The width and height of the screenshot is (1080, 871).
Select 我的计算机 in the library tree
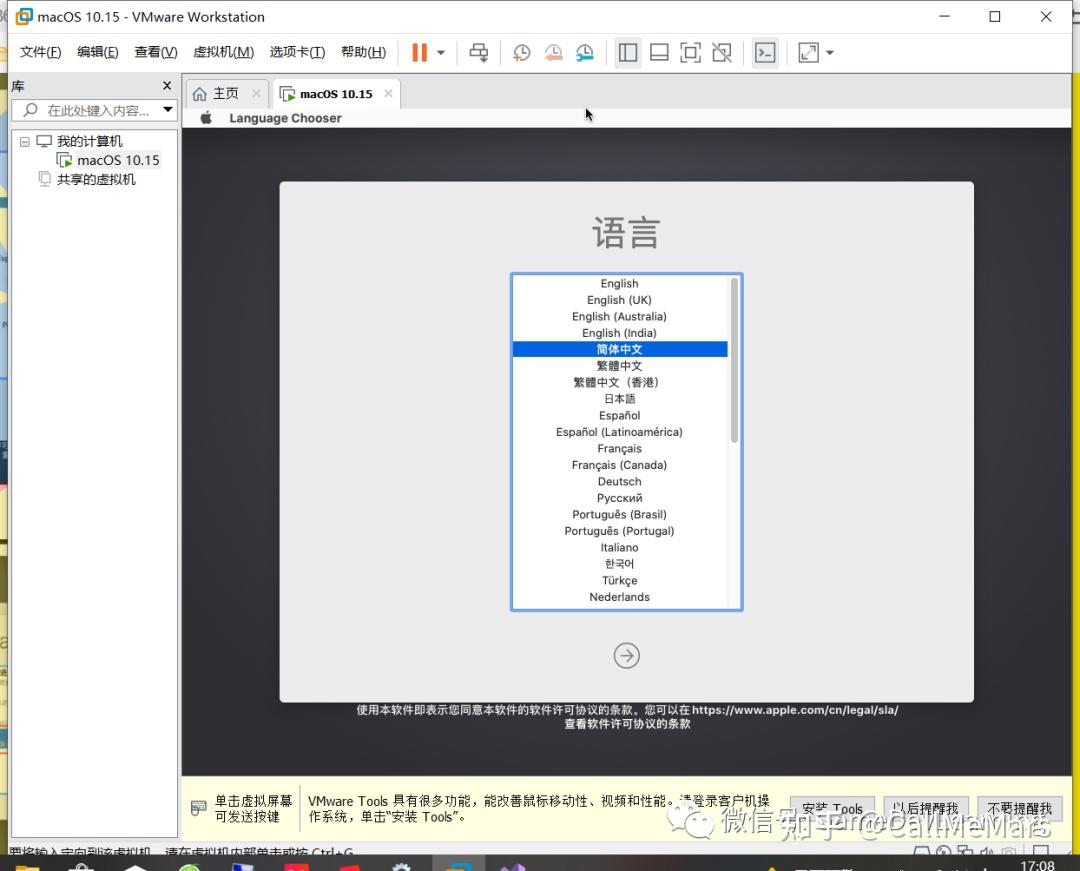coord(90,141)
